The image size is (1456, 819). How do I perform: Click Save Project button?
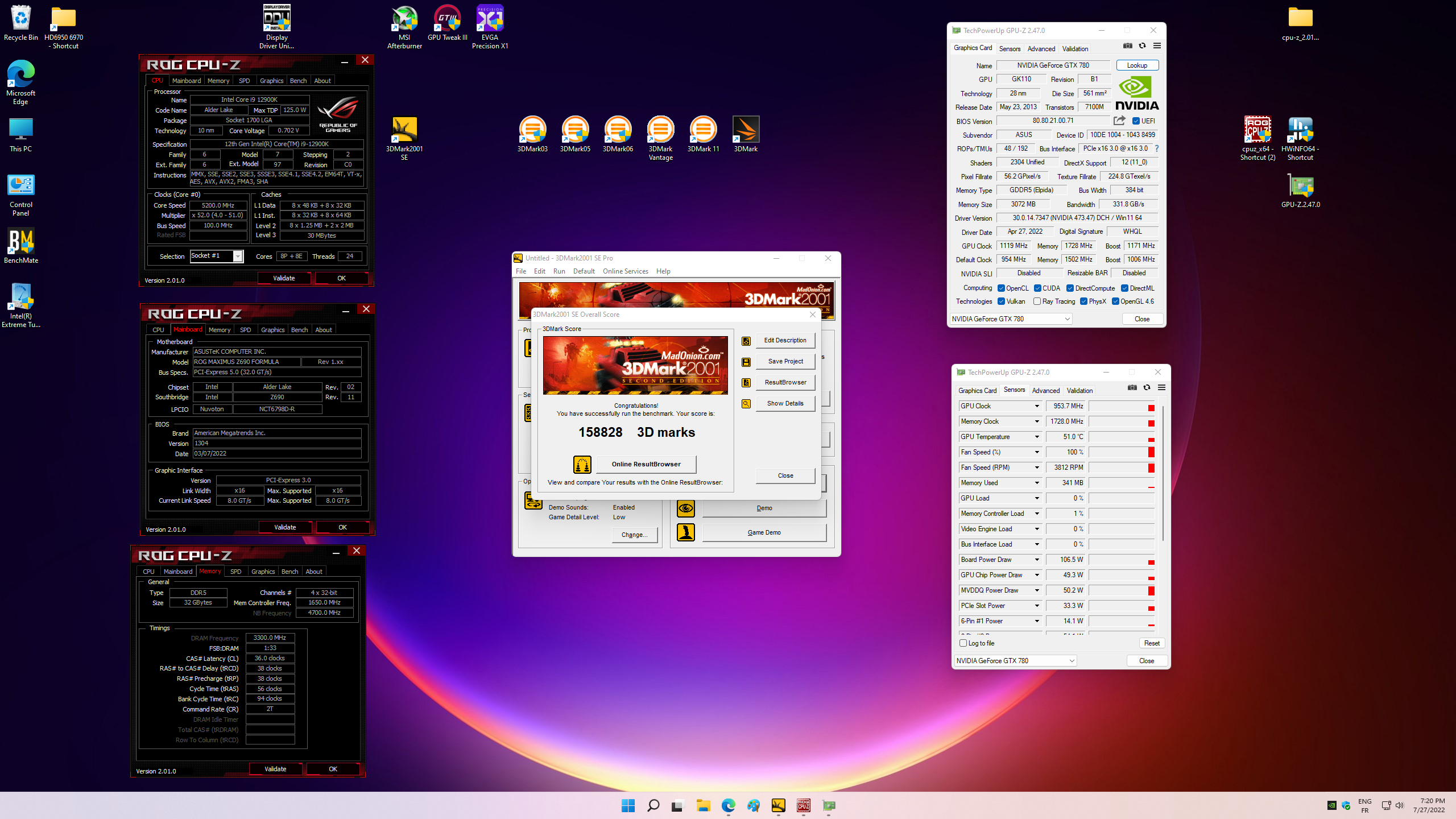click(785, 361)
